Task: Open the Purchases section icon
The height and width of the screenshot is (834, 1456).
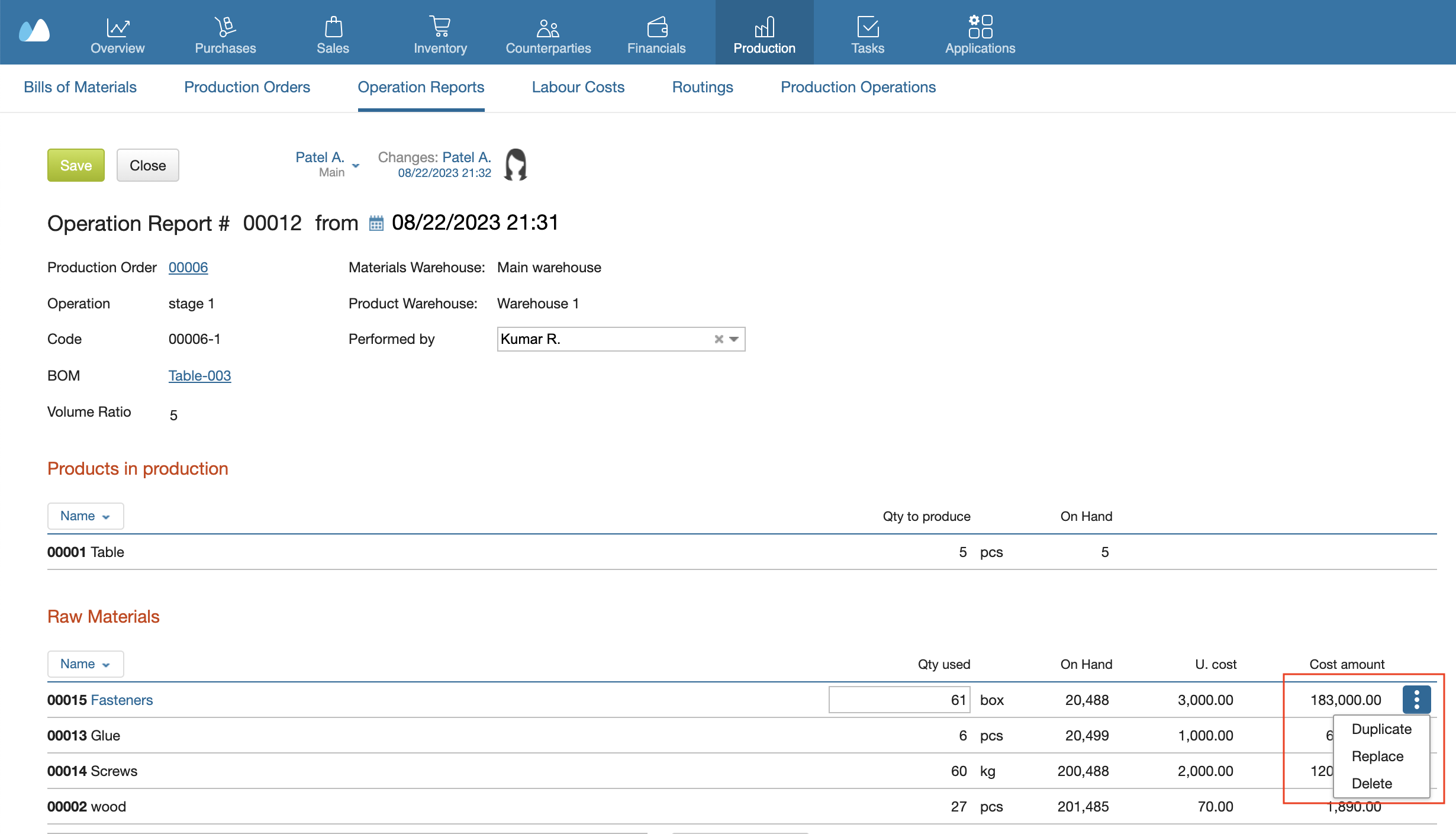Action: (x=225, y=27)
